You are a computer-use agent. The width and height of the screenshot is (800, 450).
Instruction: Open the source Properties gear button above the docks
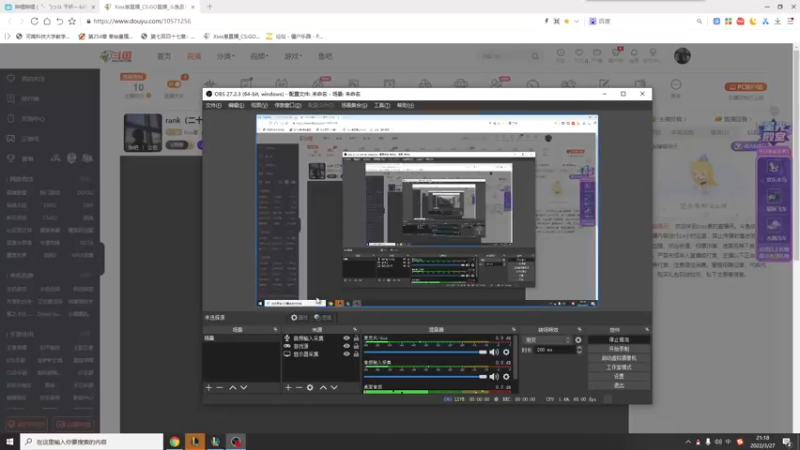coord(299,317)
